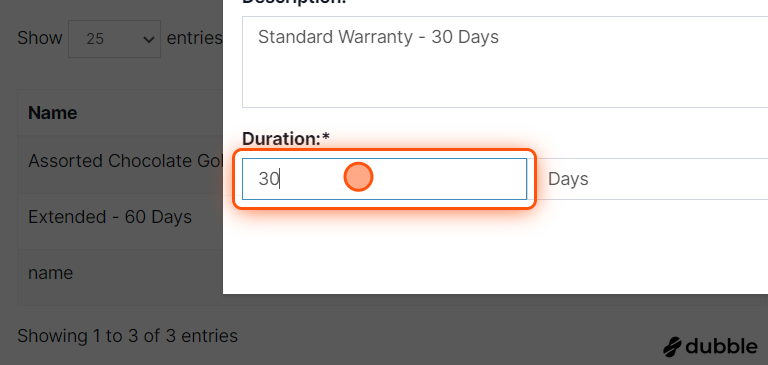768x365 pixels.
Task: Click the dubble wordmark text
Action: click(721, 346)
